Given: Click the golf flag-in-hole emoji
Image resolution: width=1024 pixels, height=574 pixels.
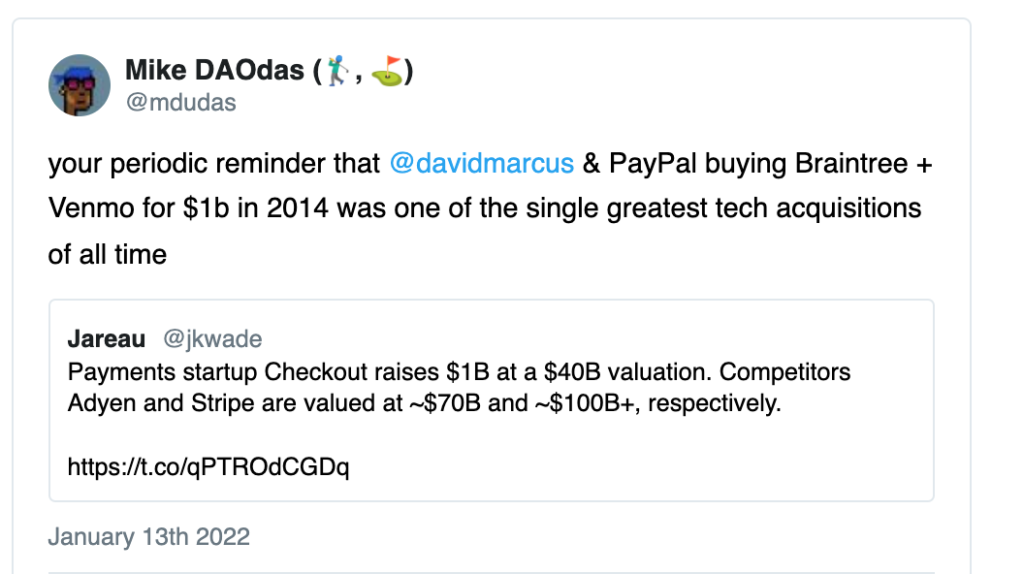Looking at the screenshot, I should coord(387,71).
